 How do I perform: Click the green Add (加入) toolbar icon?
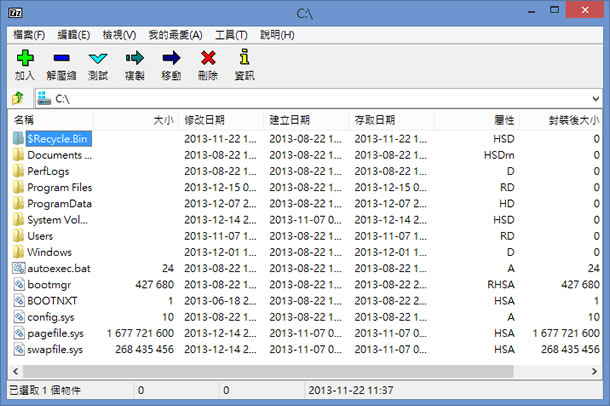[x=25, y=58]
